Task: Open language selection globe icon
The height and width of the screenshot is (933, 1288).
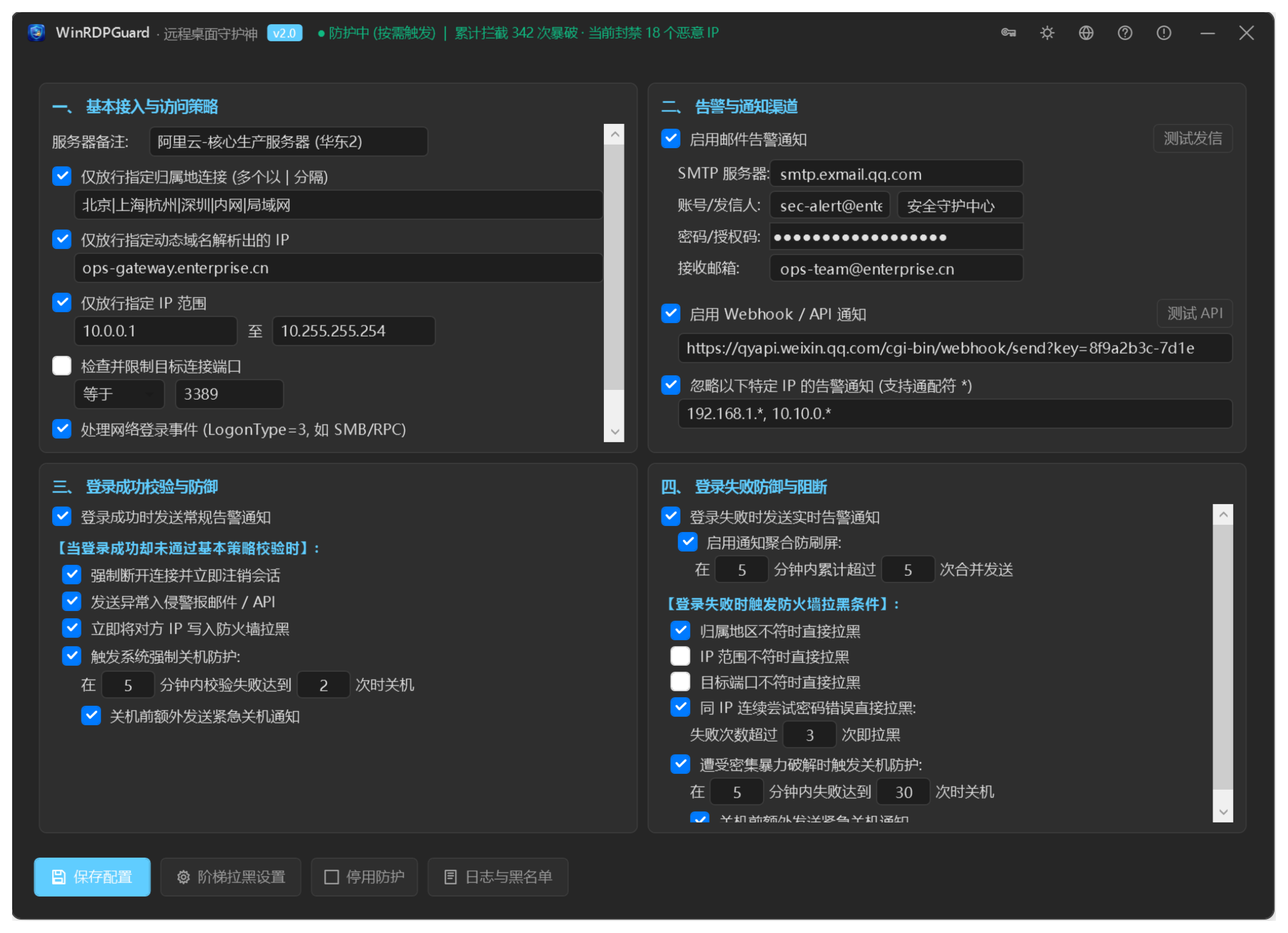Action: tap(1086, 33)
